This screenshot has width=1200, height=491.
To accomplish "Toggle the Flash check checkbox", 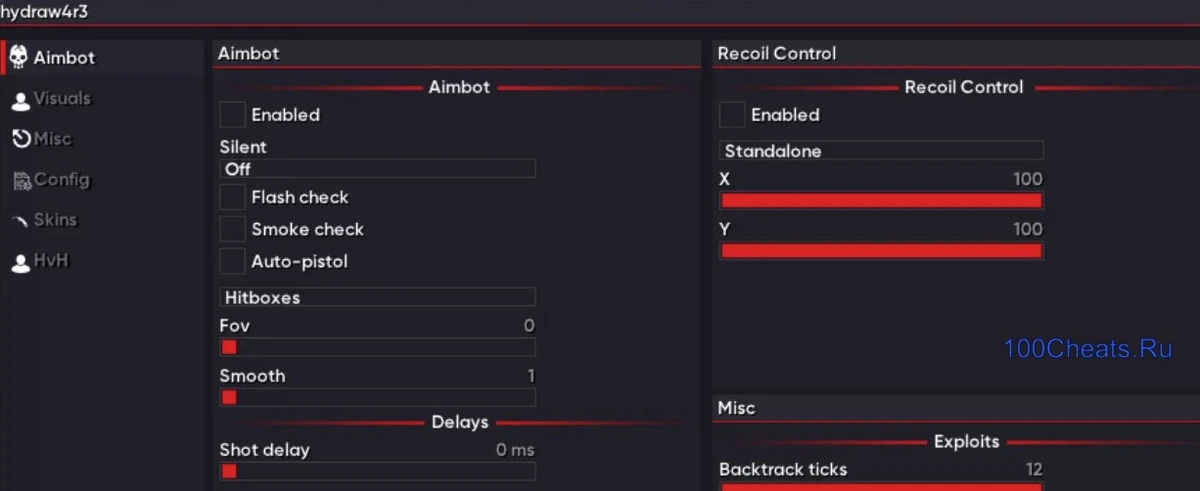I will [x=233, y=197].
